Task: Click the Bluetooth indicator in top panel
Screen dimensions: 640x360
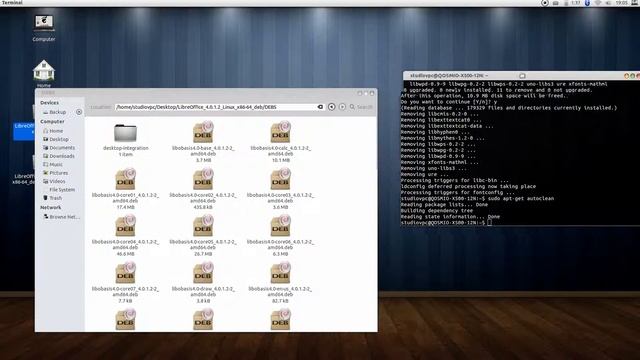Action: pyautogui.click(x=587, y=3)
